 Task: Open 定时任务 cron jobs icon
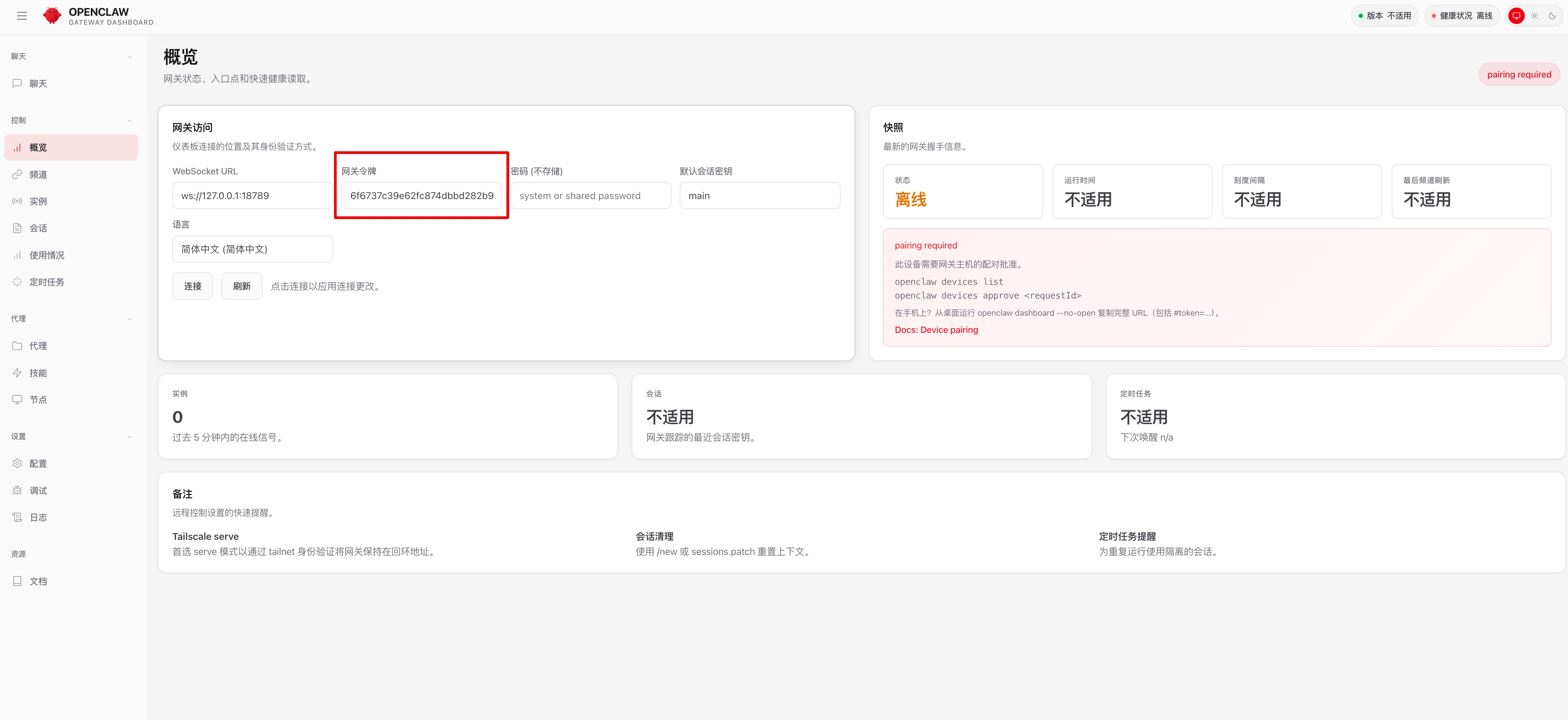coord(17,282)
